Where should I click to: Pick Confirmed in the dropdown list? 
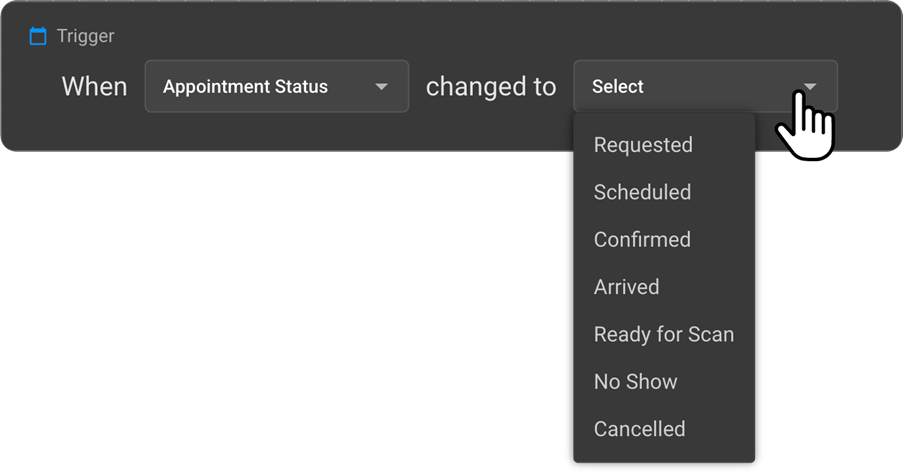642,240
